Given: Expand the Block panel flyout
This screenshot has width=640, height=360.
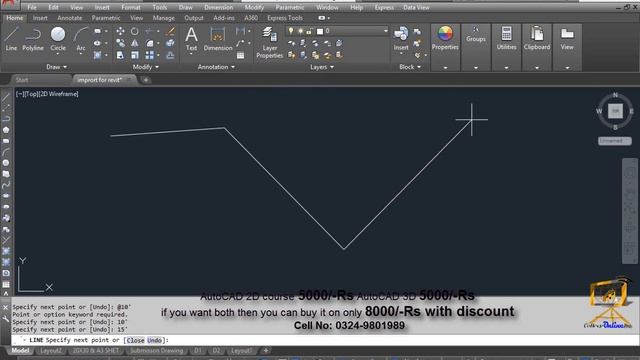Looking at the screenshot, I should point(410,67).
